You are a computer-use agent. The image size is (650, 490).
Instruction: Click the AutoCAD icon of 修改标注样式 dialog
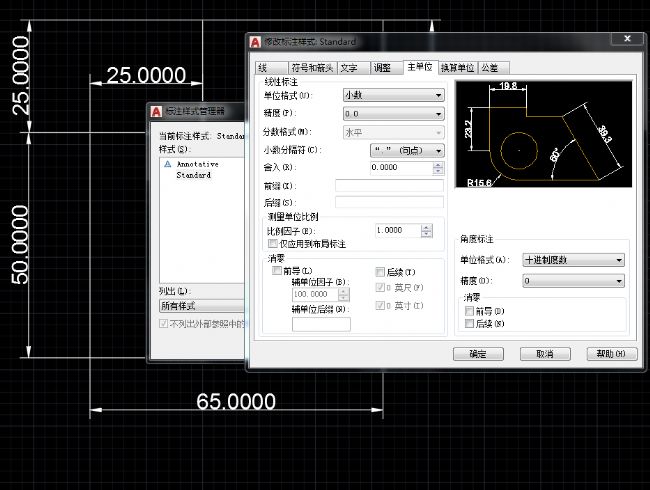click(x=255, y=42)
